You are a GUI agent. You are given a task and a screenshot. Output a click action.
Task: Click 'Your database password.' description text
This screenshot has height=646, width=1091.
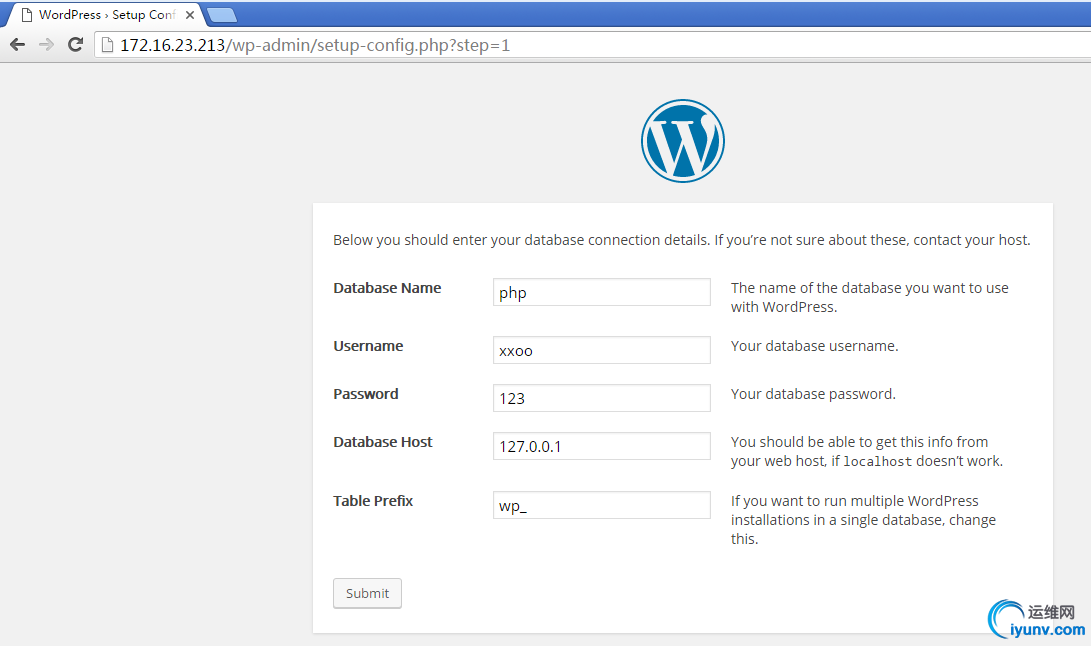[x=813, y=394]
